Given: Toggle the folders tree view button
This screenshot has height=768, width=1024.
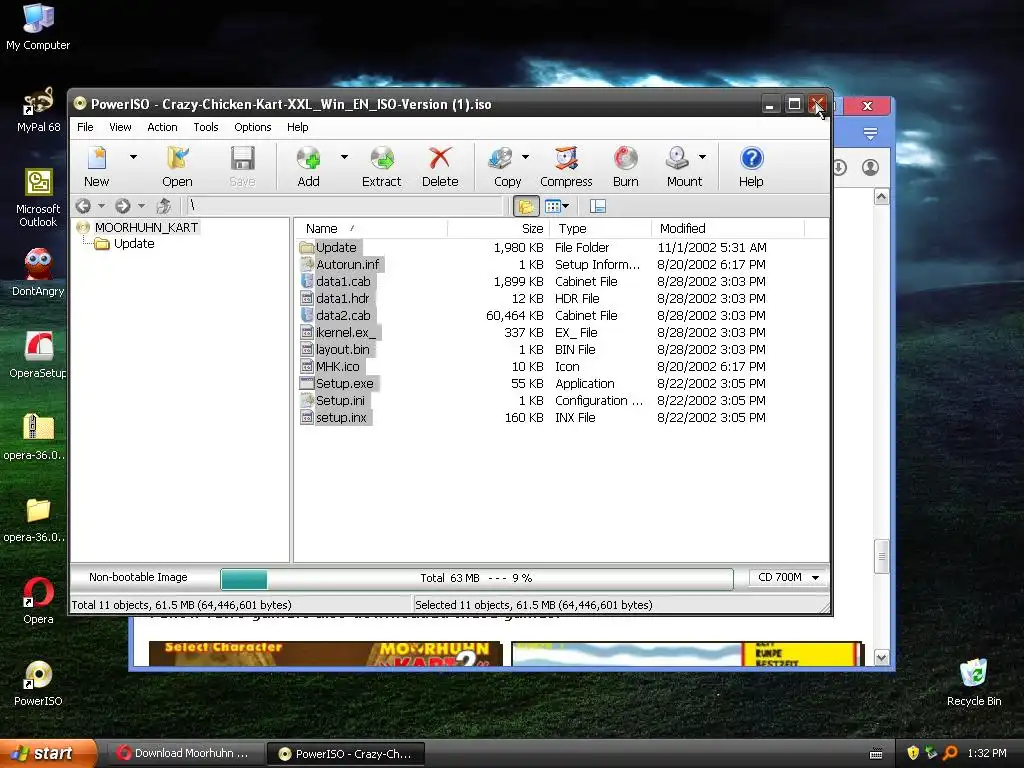Looking at the screenshot, I should coord(526,206).
